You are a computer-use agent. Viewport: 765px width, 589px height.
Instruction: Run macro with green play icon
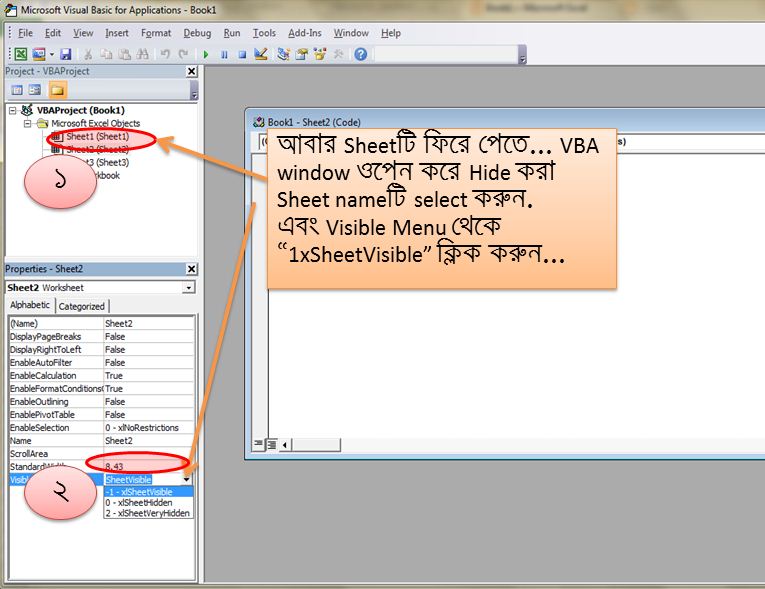click(x=206, y=55)
